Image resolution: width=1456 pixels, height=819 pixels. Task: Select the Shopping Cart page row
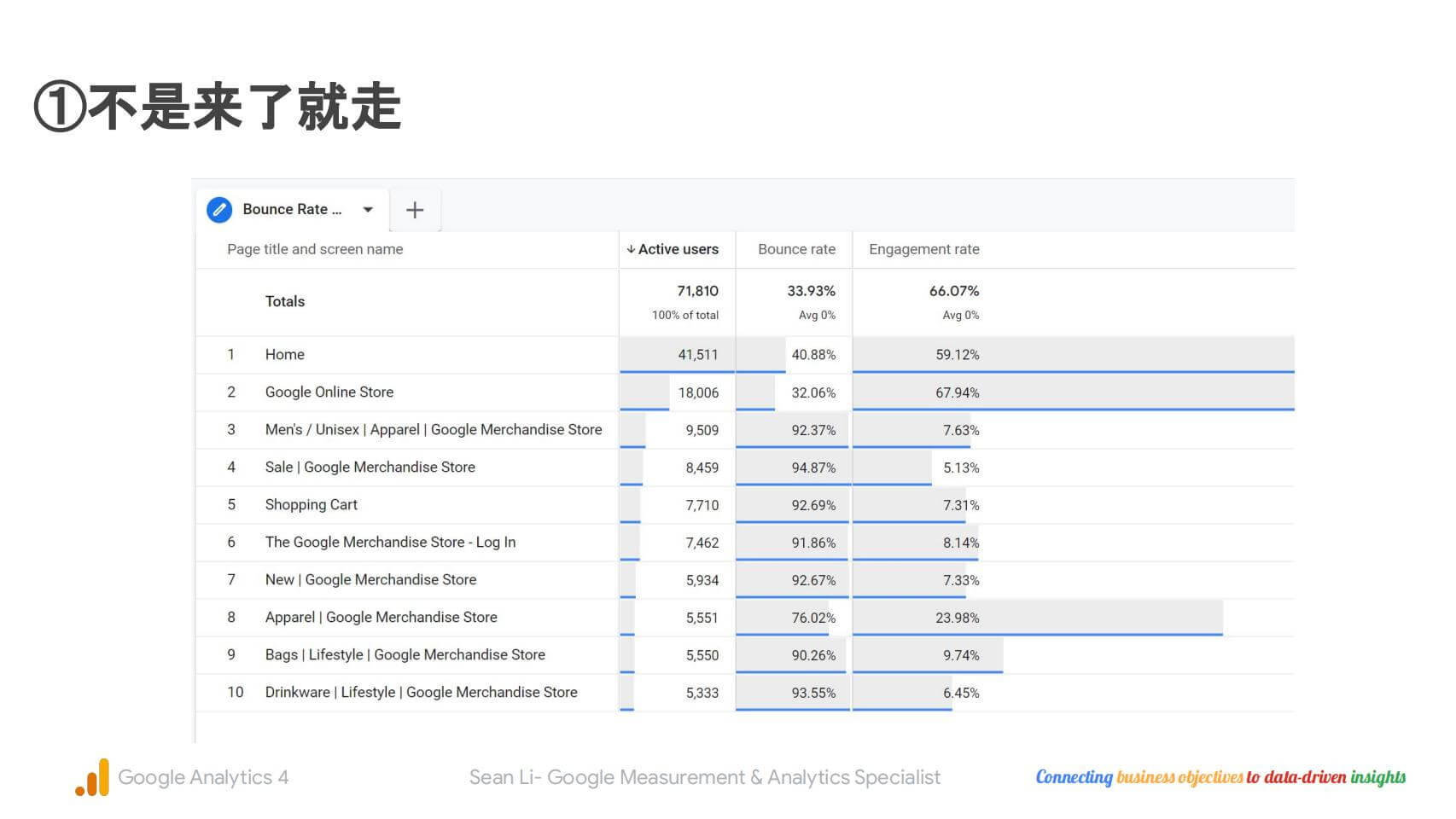pyautogui.click(x=311, y=505)
